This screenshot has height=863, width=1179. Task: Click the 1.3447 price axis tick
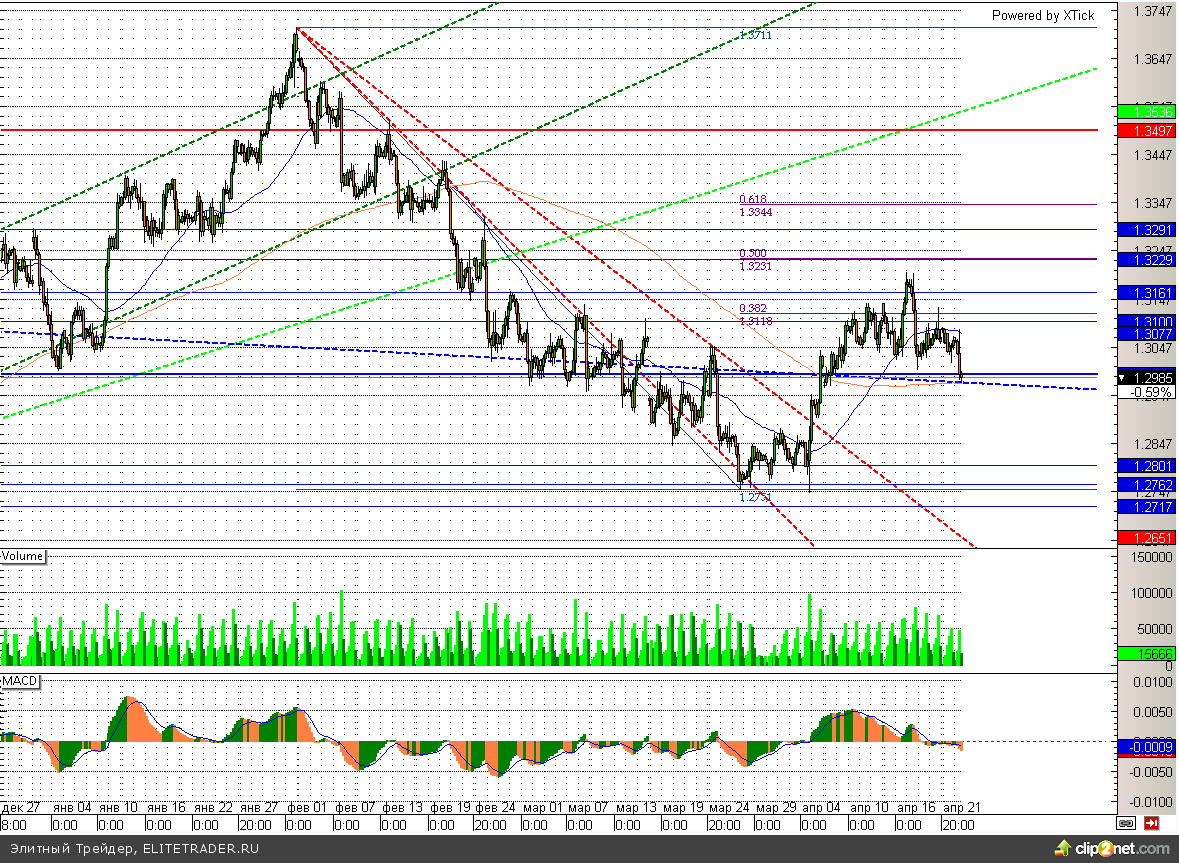pyautogui.click(x=1153, y=156)
